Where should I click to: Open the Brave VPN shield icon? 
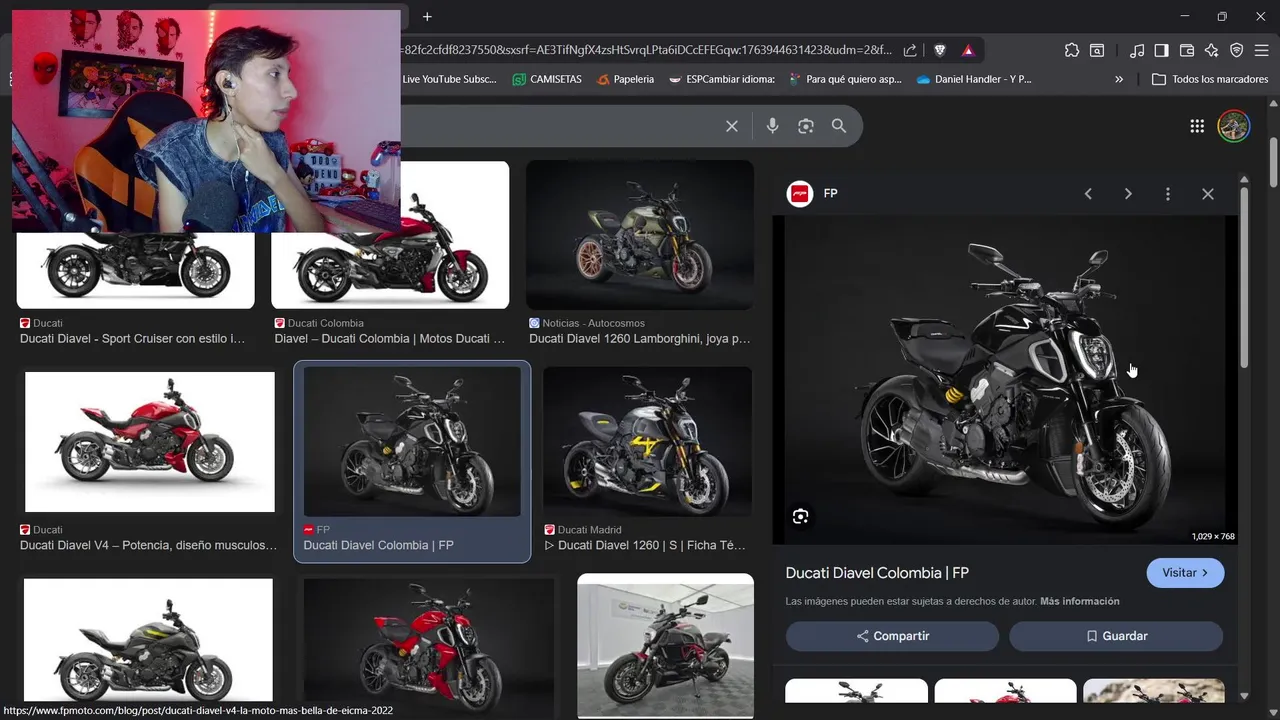point(1236,50)
